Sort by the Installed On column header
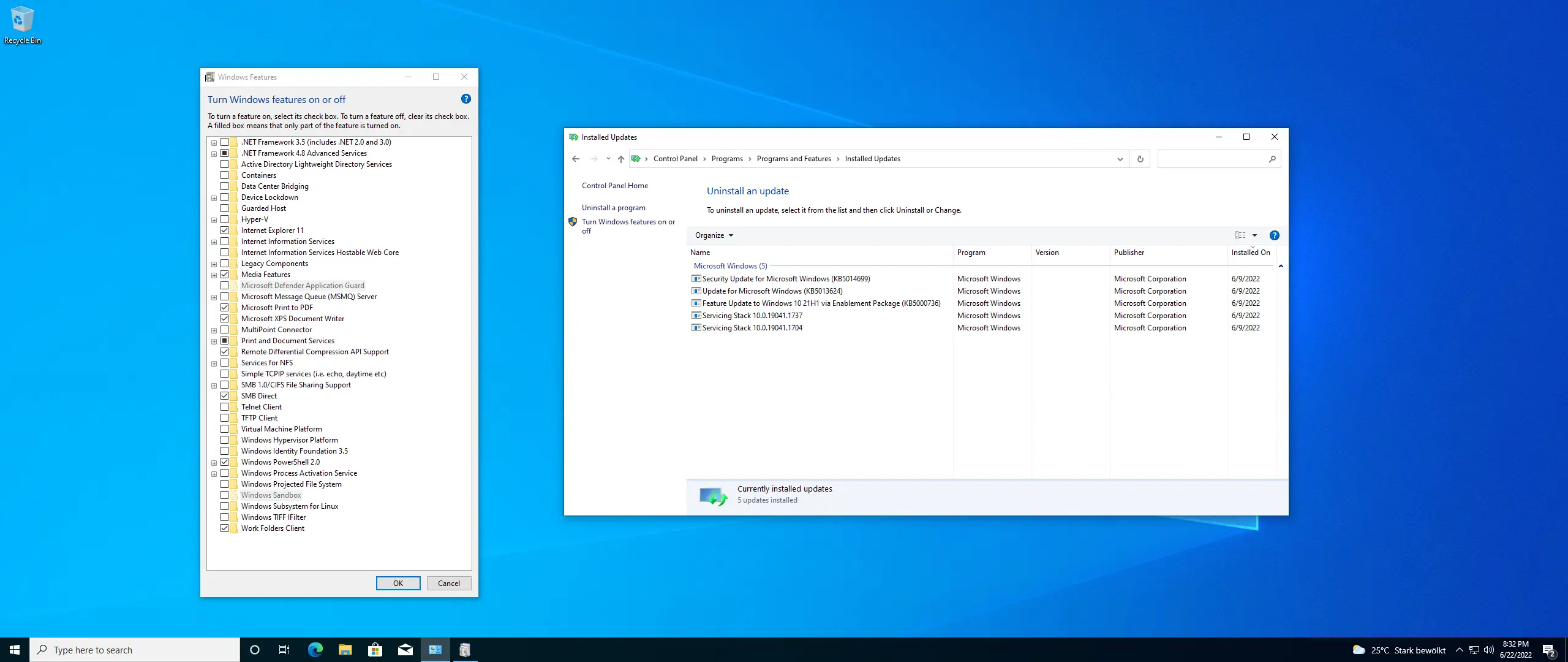Viewport: 1568px width, 662px height. [1250, 253]
